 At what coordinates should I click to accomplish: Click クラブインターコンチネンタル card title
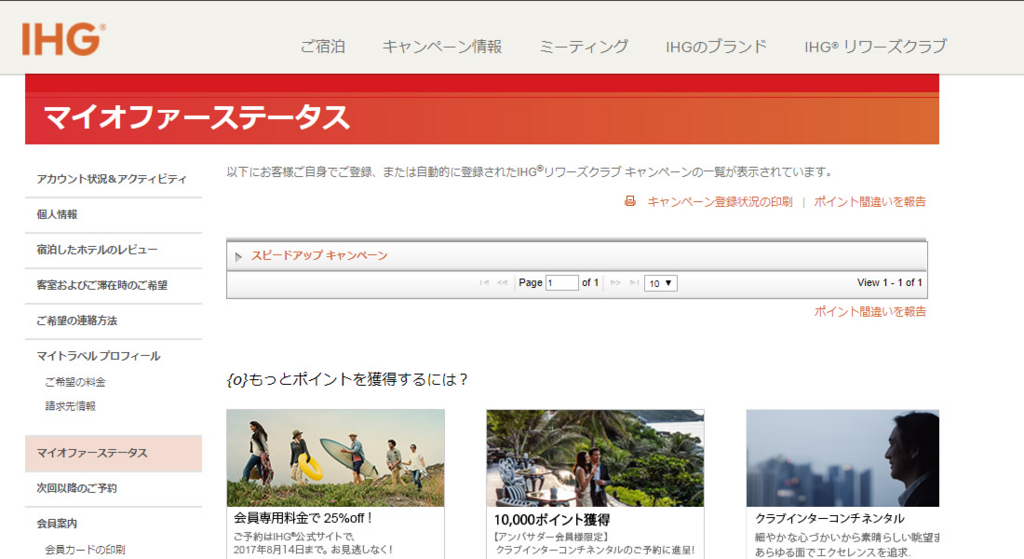829,519
